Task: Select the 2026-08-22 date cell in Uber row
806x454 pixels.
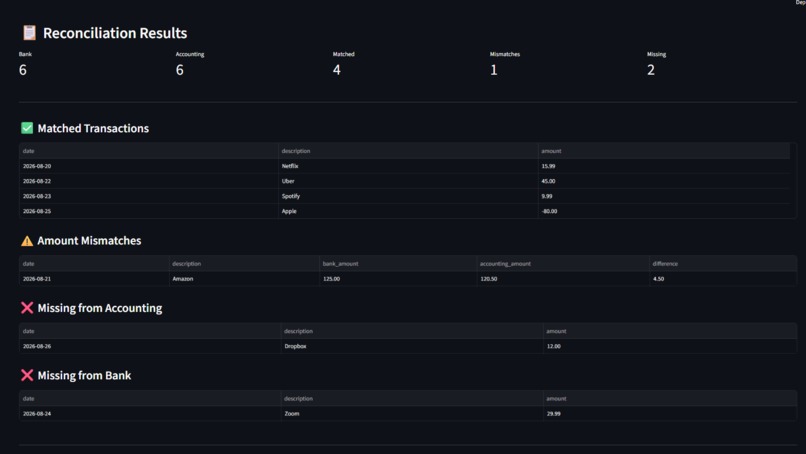Action: click(149, 181)
